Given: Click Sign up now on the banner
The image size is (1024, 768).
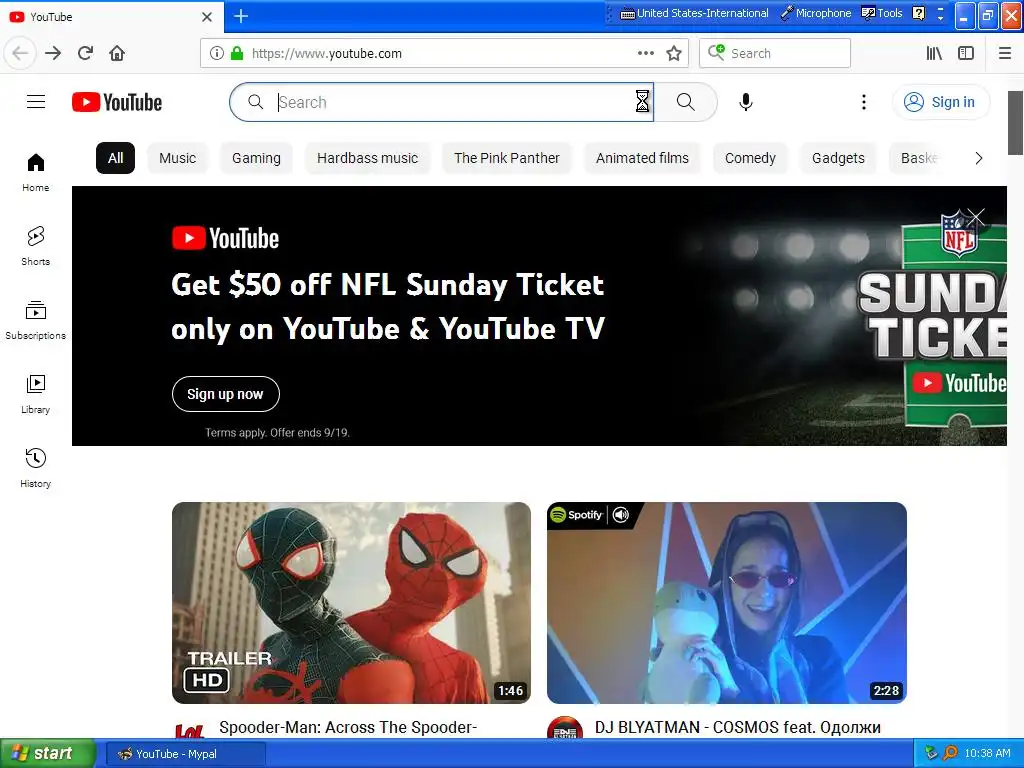Looking at the screenshot, I should coord(225,394).
